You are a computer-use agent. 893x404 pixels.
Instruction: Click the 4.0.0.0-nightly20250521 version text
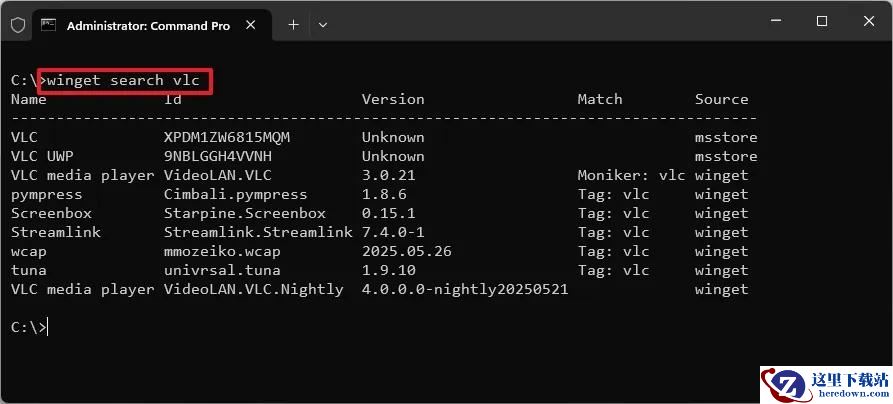click(465, 289)
